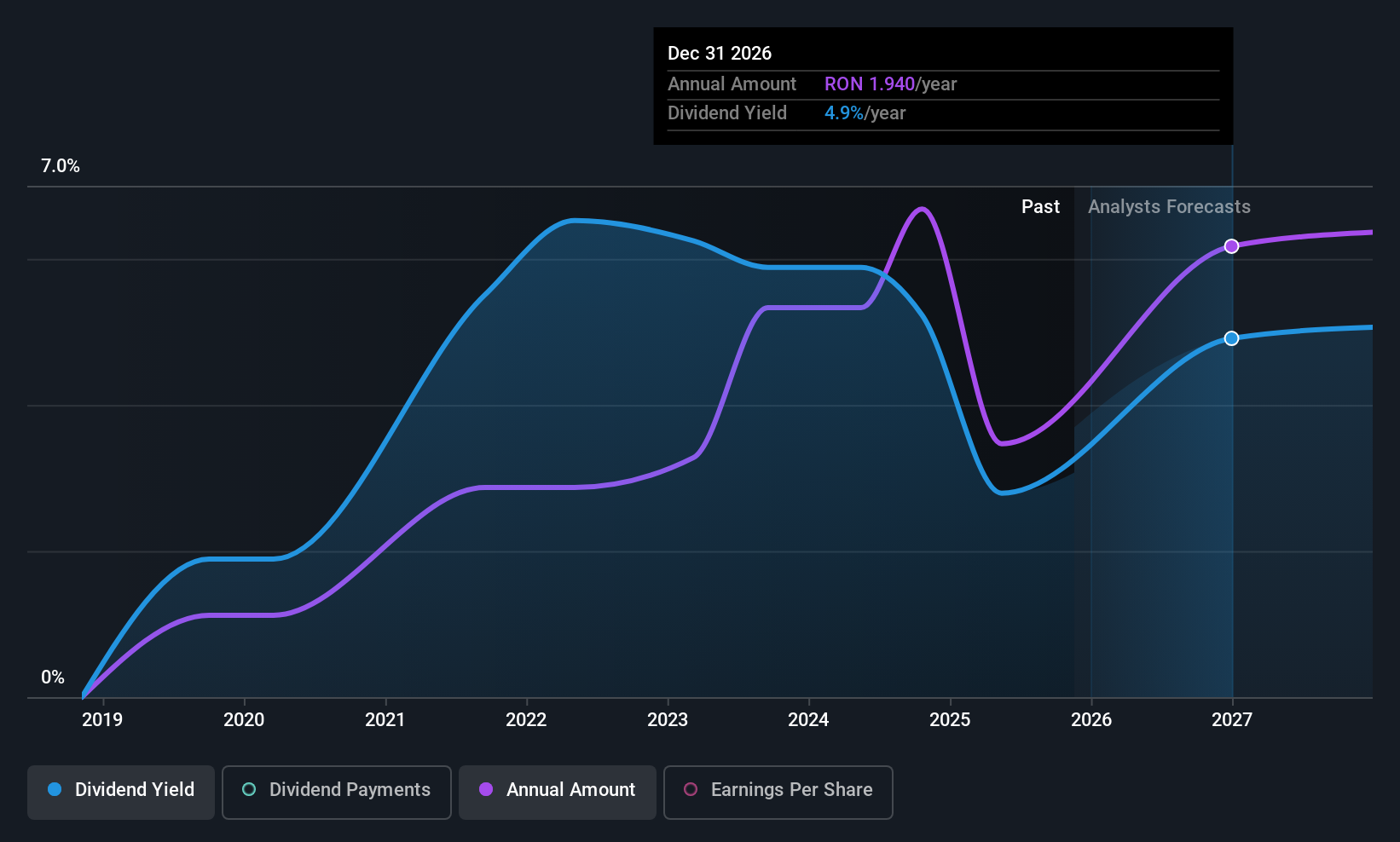Enable the Dividend Payments series label
The height and width of the screenshot is (842, 1400).
[x=350, y=789]
